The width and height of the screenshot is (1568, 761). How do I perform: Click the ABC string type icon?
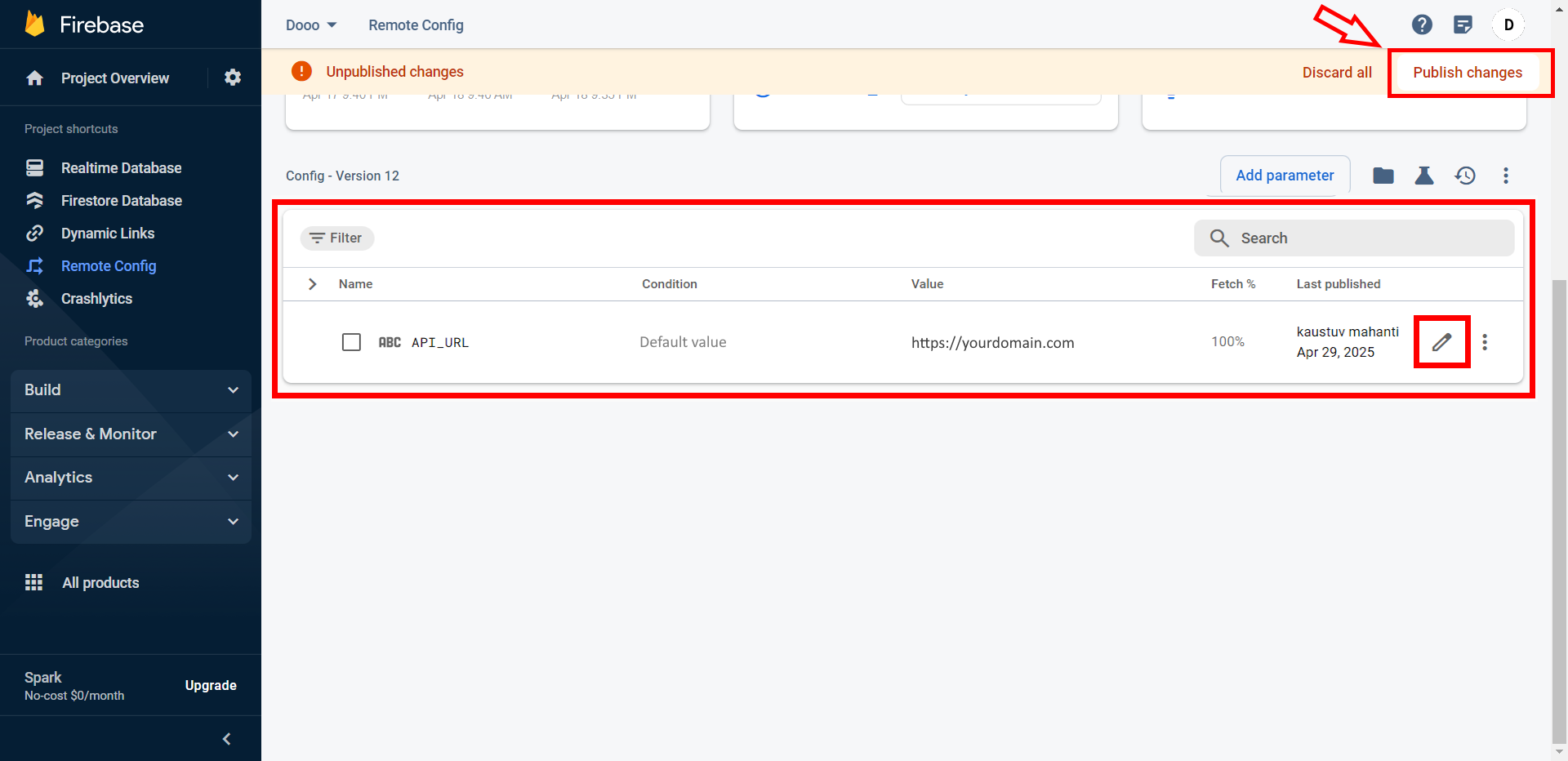coord(390,343)
